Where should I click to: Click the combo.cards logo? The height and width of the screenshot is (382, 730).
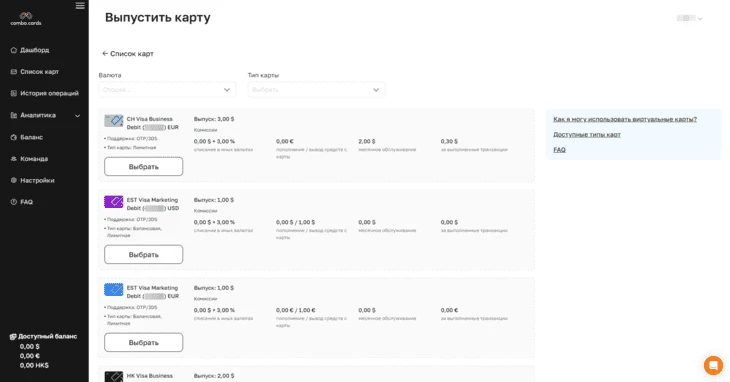[x=26, y=19]
